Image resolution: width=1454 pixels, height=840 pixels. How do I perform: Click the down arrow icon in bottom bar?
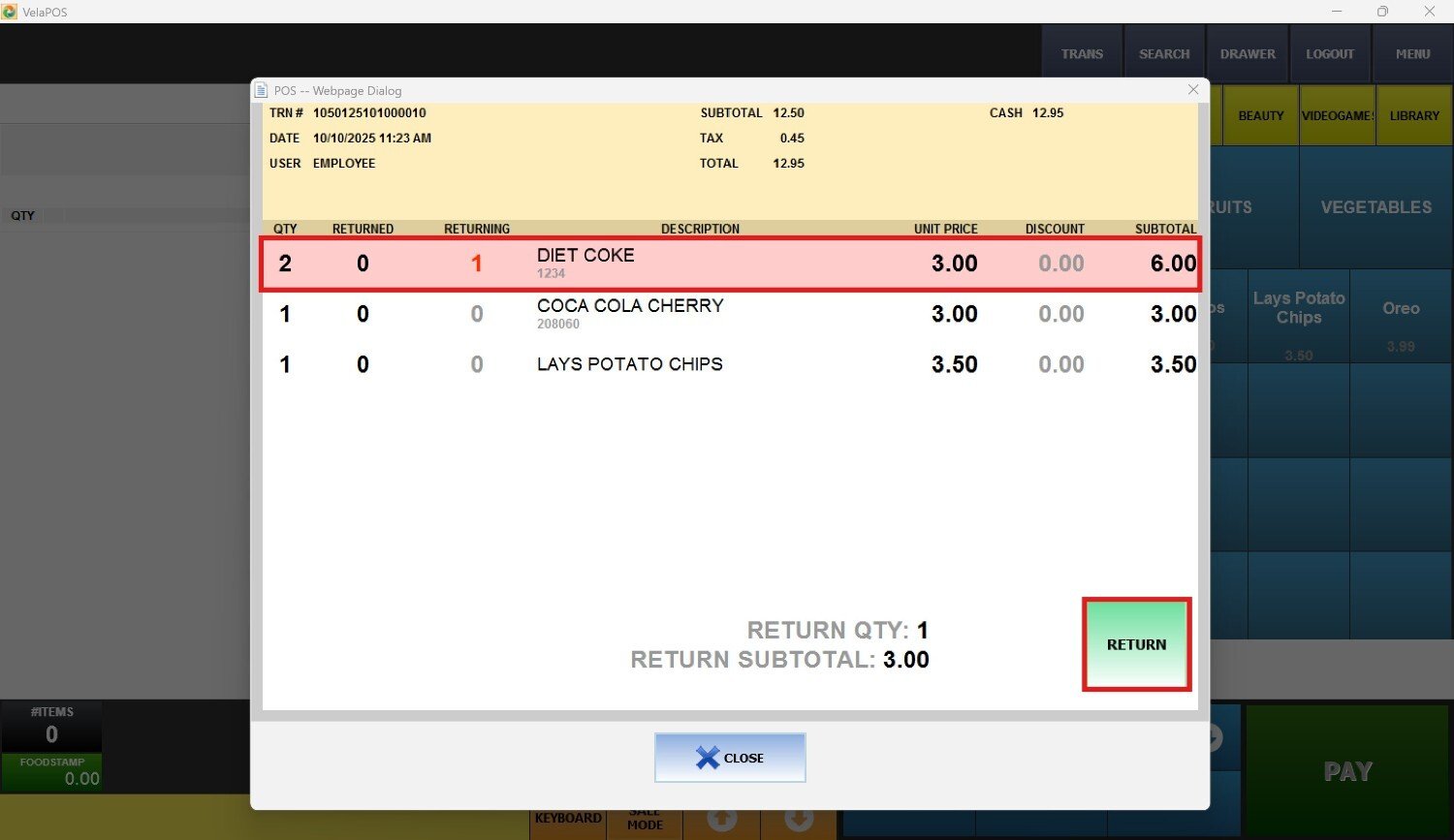point(799,820)
